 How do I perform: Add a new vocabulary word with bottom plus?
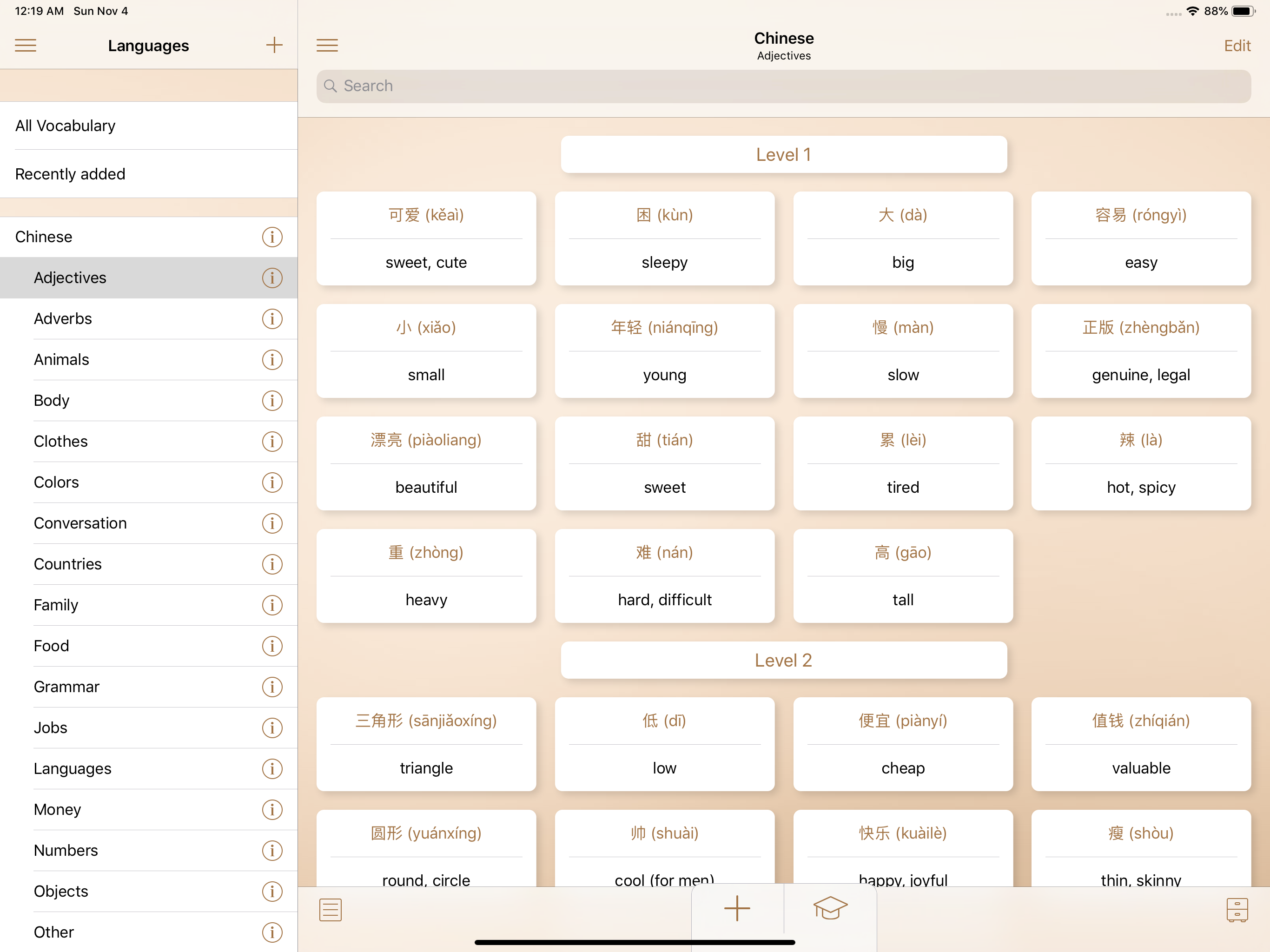737,908
